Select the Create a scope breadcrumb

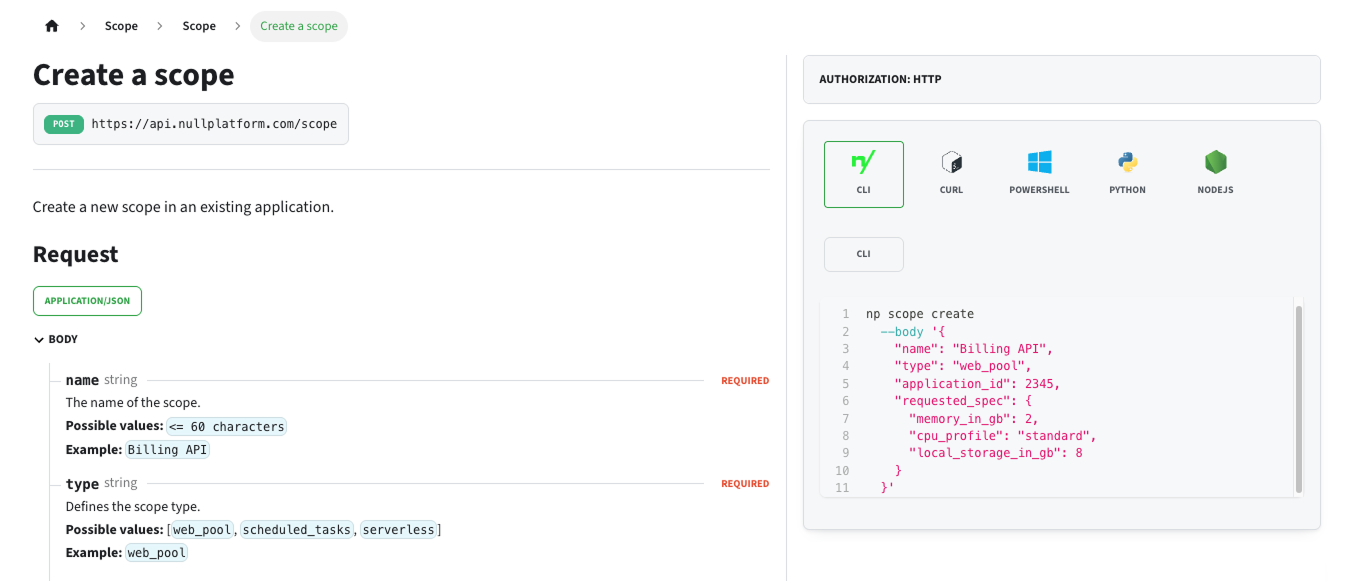298,26
